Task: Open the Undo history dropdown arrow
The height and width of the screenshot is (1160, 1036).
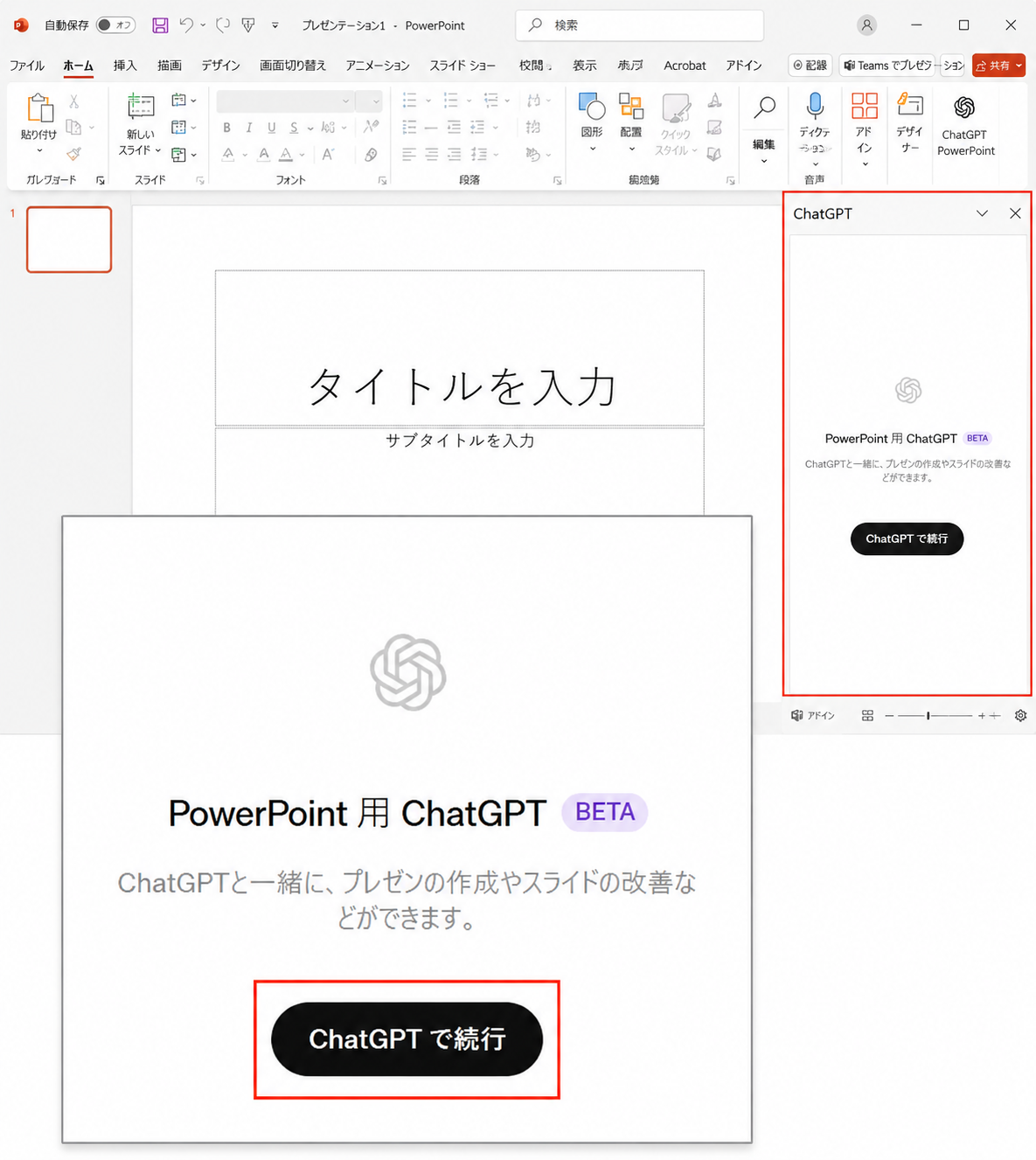Action: pyautogui.click(x=203, y=25)
